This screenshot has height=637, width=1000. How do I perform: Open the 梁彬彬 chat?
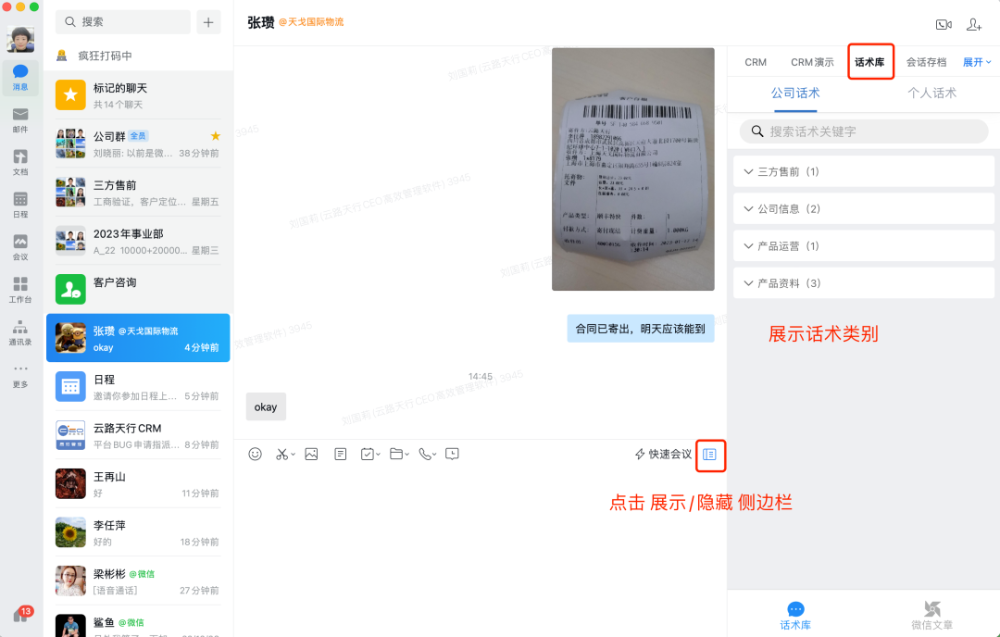point(138,581)
